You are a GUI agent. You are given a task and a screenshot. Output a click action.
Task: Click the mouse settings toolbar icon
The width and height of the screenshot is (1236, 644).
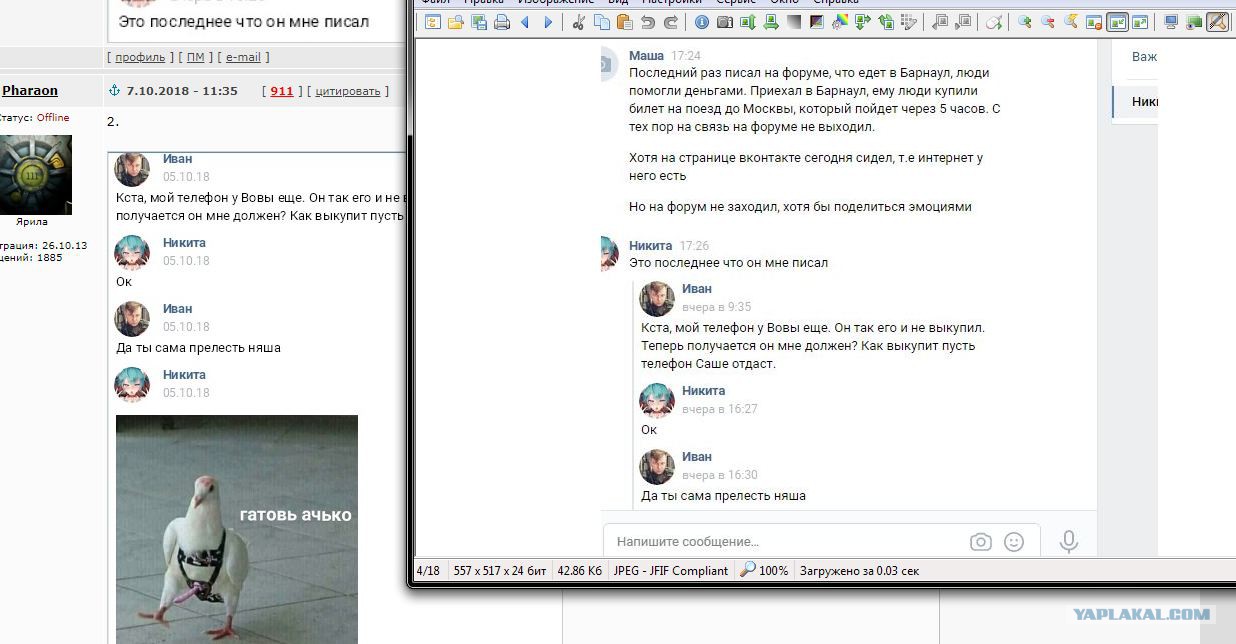tap(994, 21)
